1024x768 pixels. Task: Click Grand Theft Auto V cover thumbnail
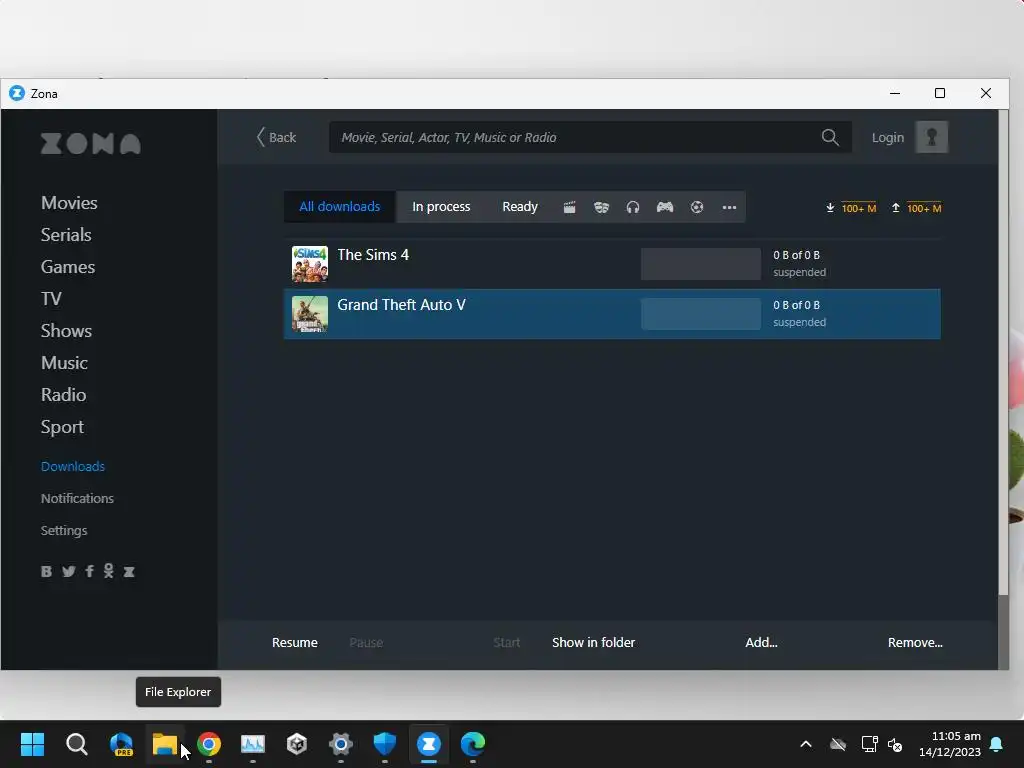310,314
